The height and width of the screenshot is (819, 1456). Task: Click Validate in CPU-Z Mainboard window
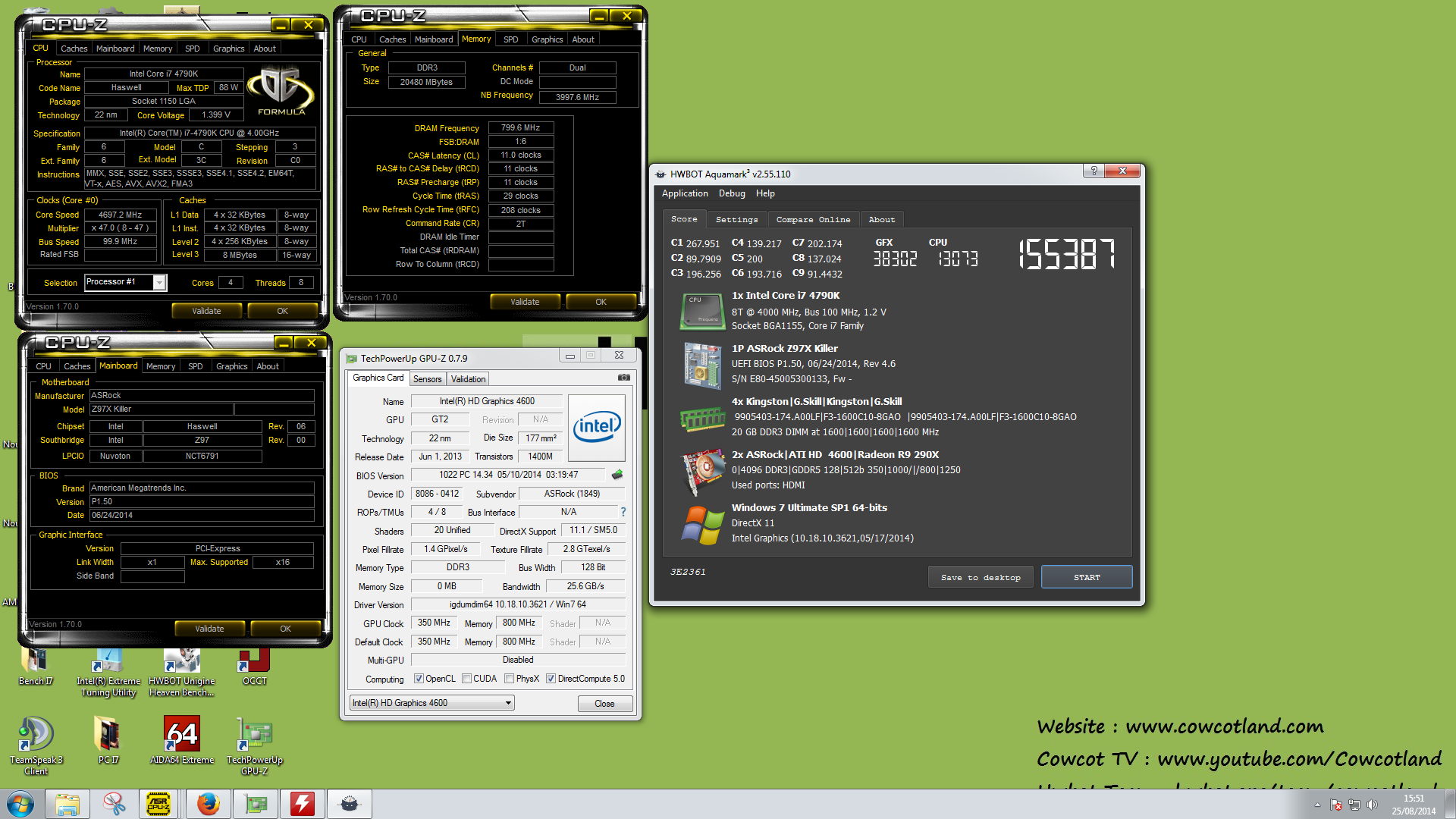(209, 629)
